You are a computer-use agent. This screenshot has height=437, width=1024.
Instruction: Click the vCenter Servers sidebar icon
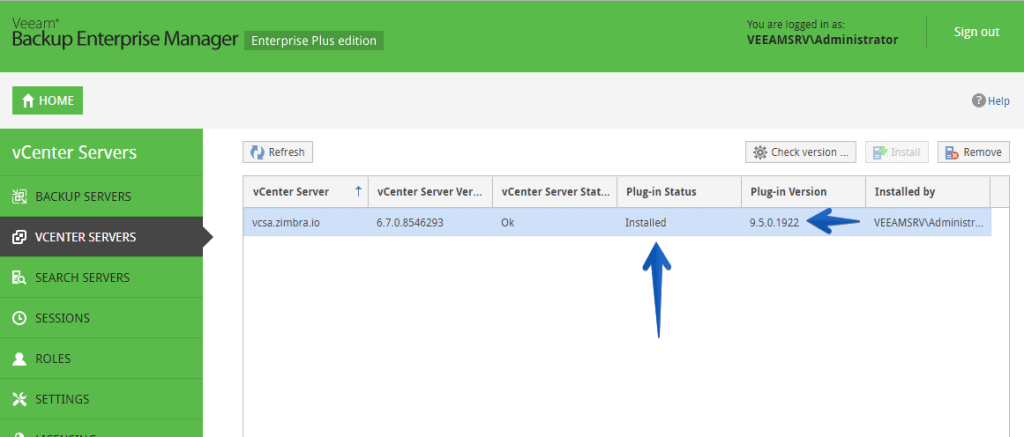click(20, 236)
